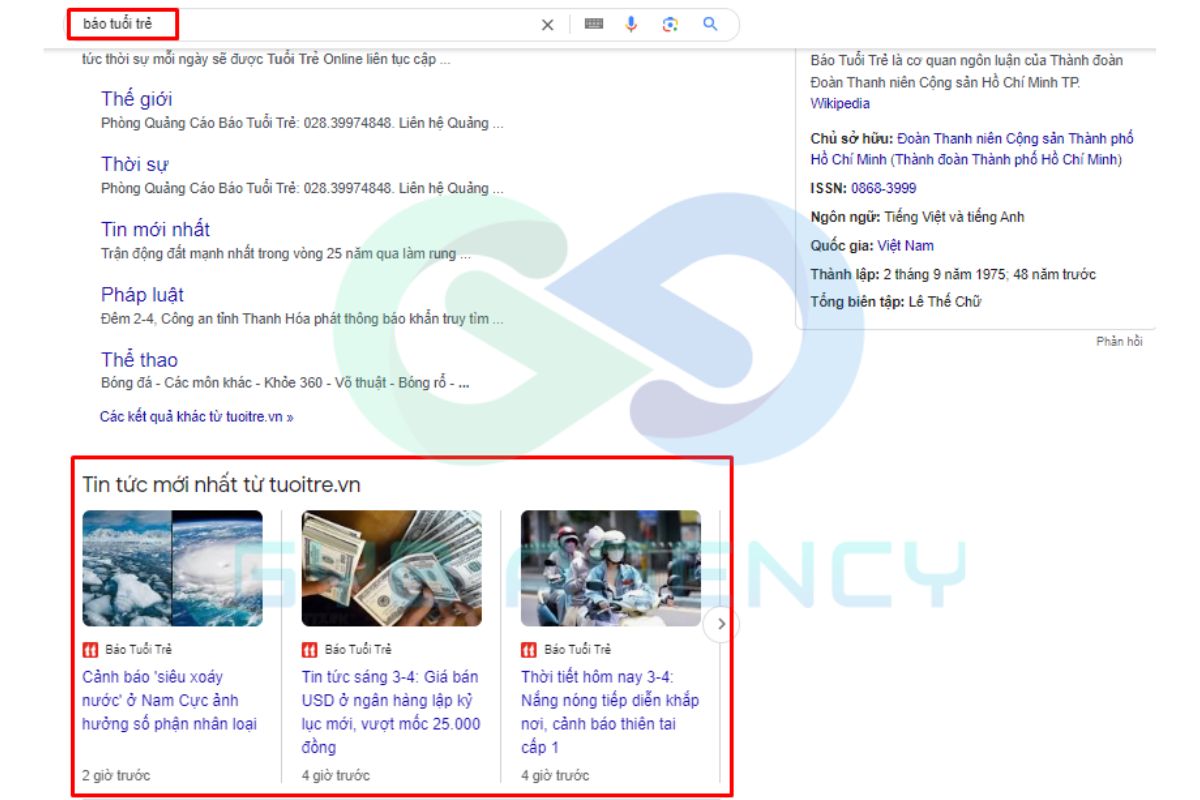Click the "Phản hồi" feedback link

[1119, 342]
